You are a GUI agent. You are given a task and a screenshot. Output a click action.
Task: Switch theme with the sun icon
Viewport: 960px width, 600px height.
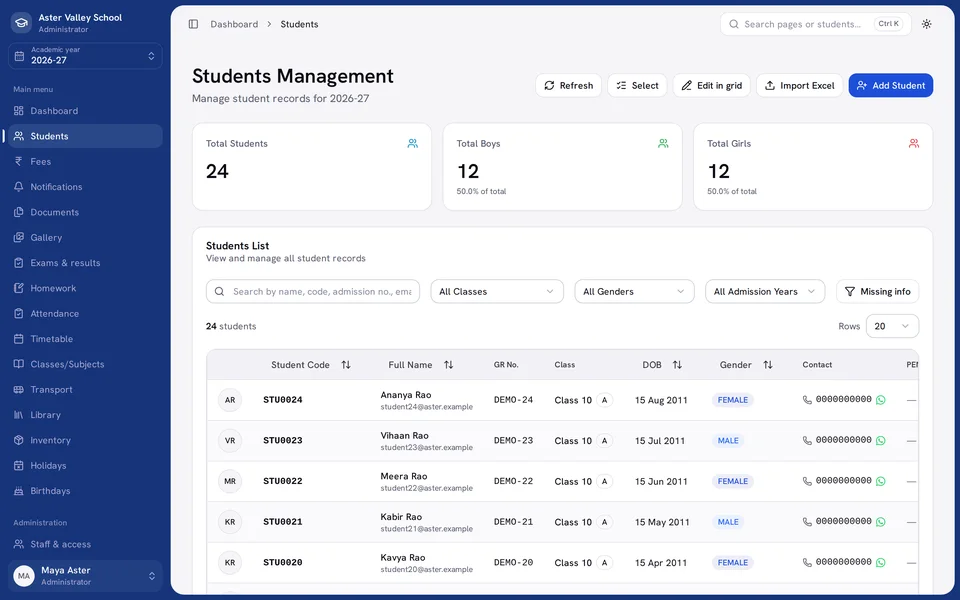926,24
